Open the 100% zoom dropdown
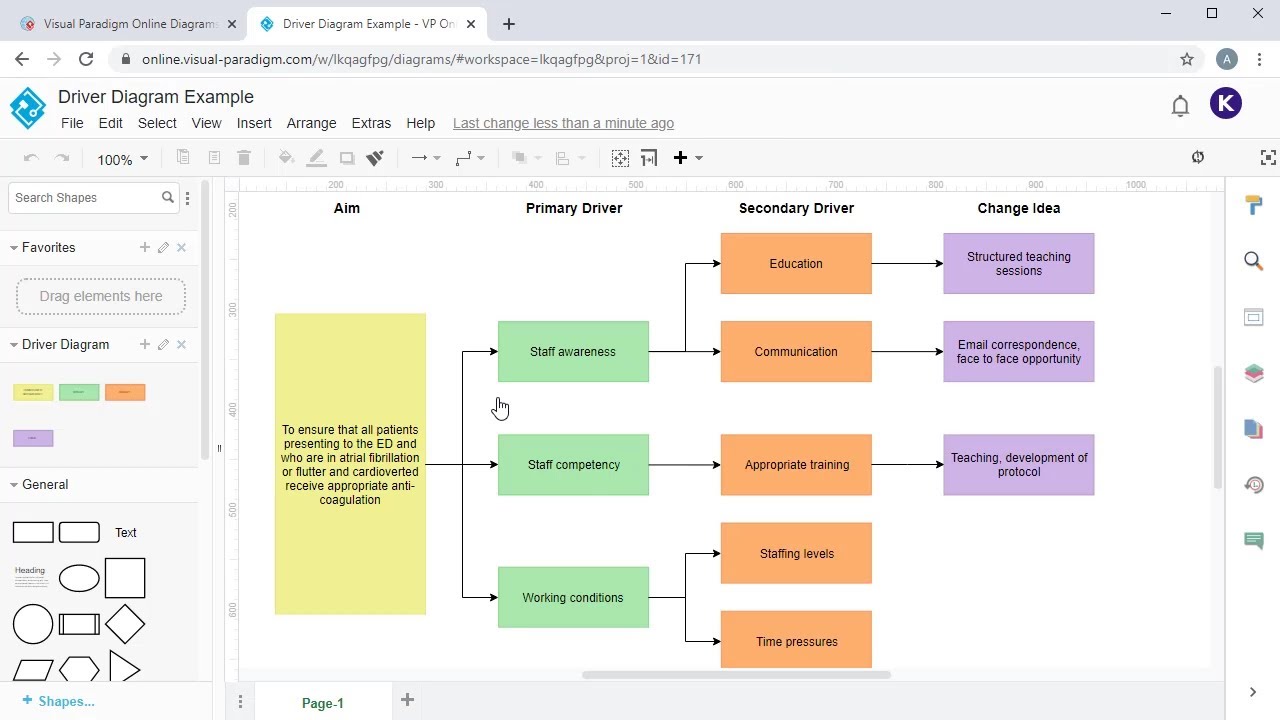This screenshot has height=720, width=1280. click(x=122, y=159)
